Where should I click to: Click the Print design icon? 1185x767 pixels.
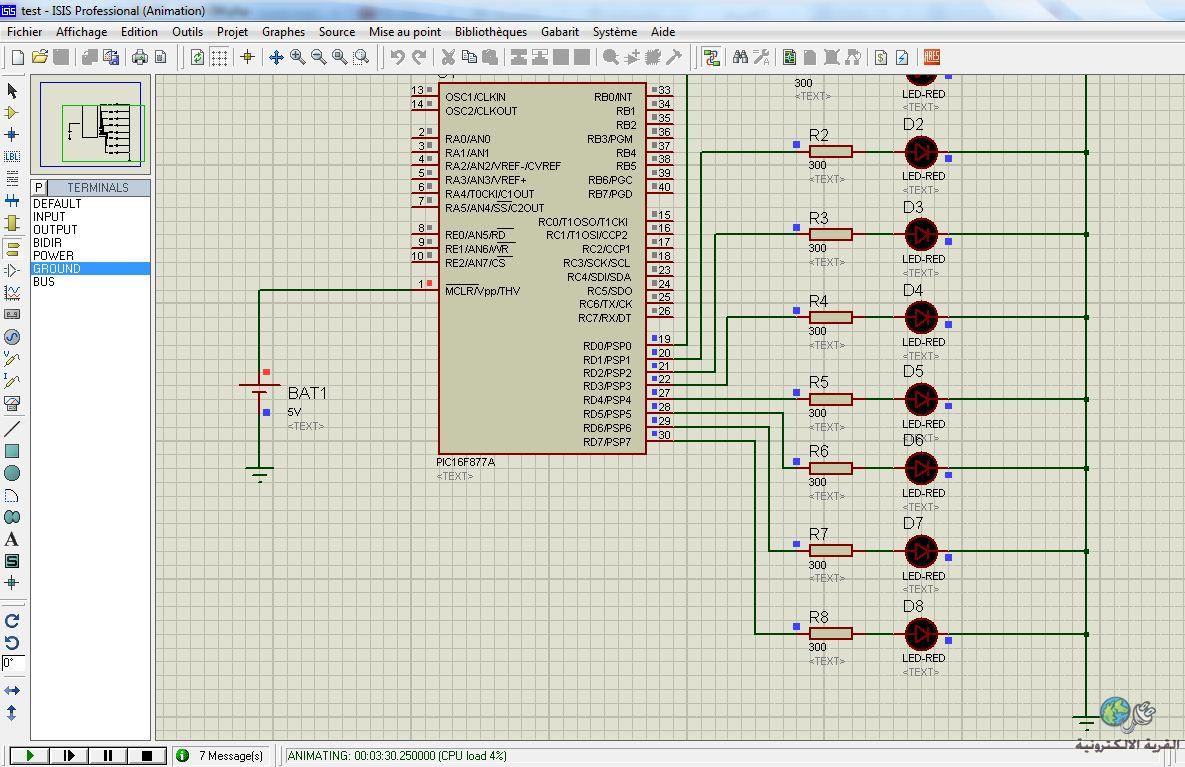pos(140,57)
